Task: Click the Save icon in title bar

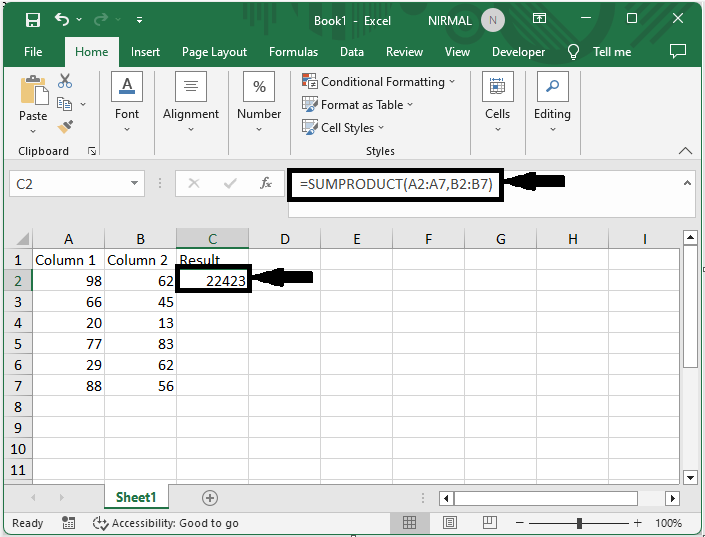Action: (x=33, y=20)
